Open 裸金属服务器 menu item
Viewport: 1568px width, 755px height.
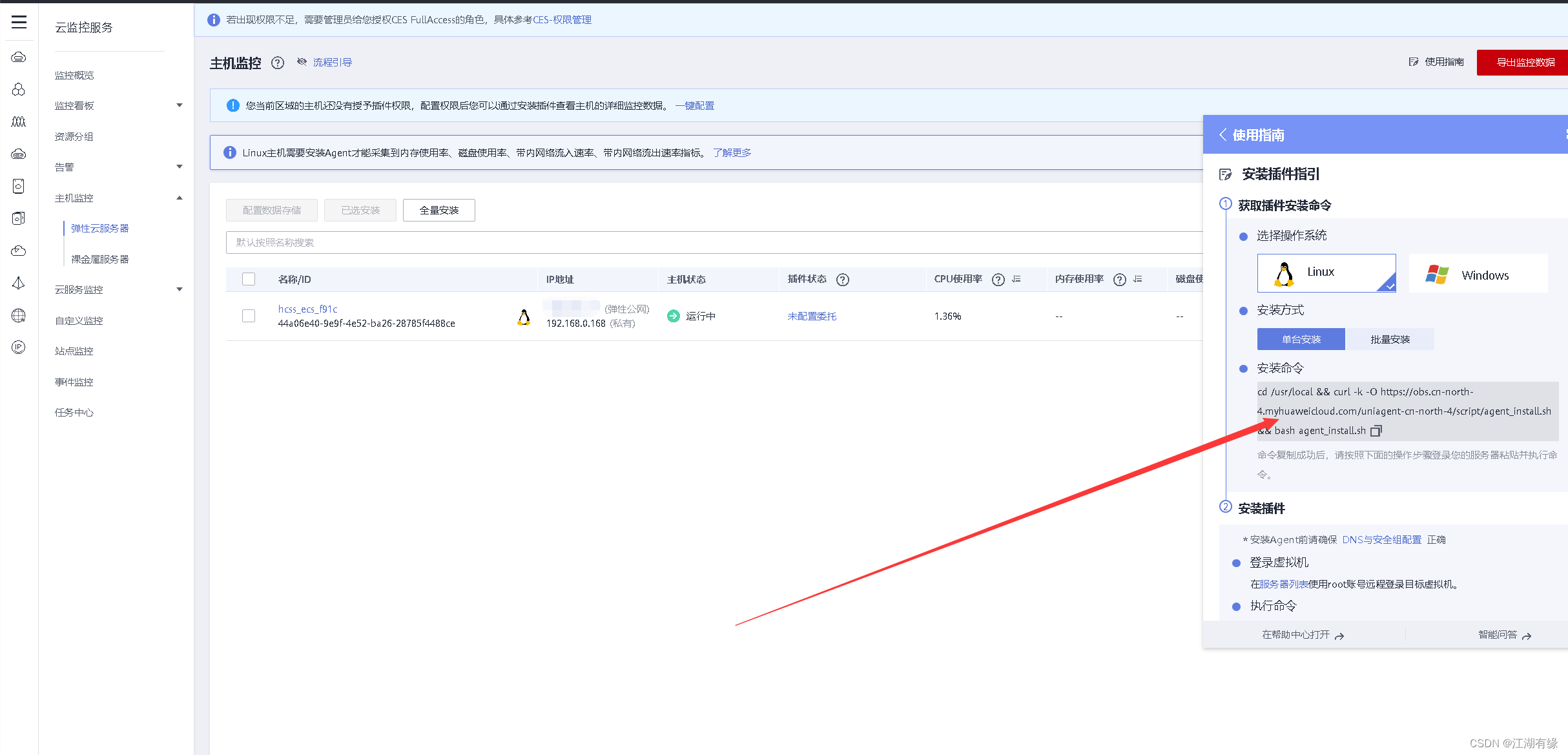click(100, 259)
